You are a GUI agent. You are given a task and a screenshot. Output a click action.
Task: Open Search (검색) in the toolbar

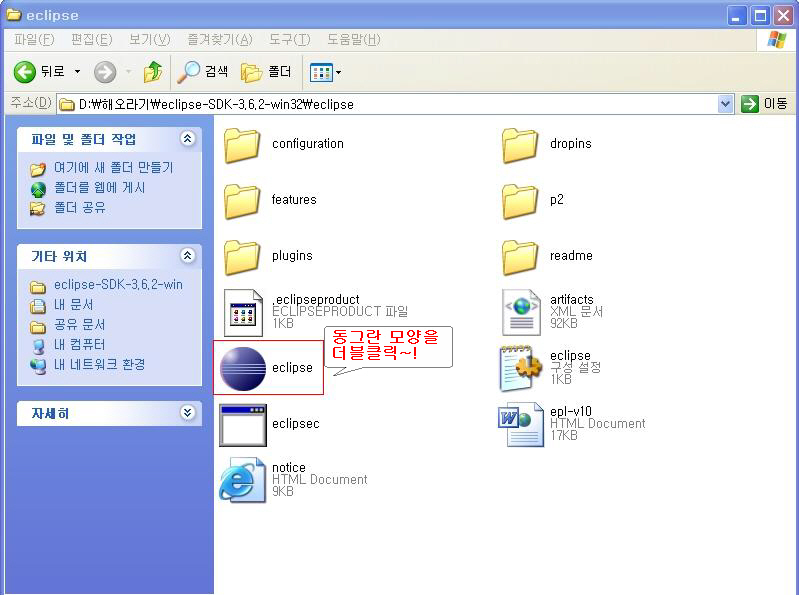pos(202,72)
